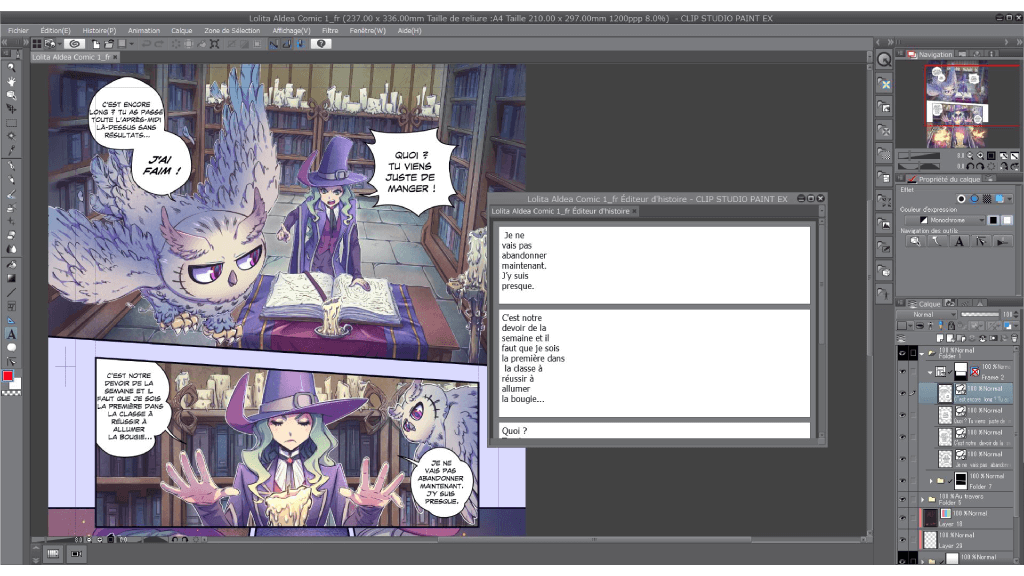Expand the Folder 7 group

(931, 481)
